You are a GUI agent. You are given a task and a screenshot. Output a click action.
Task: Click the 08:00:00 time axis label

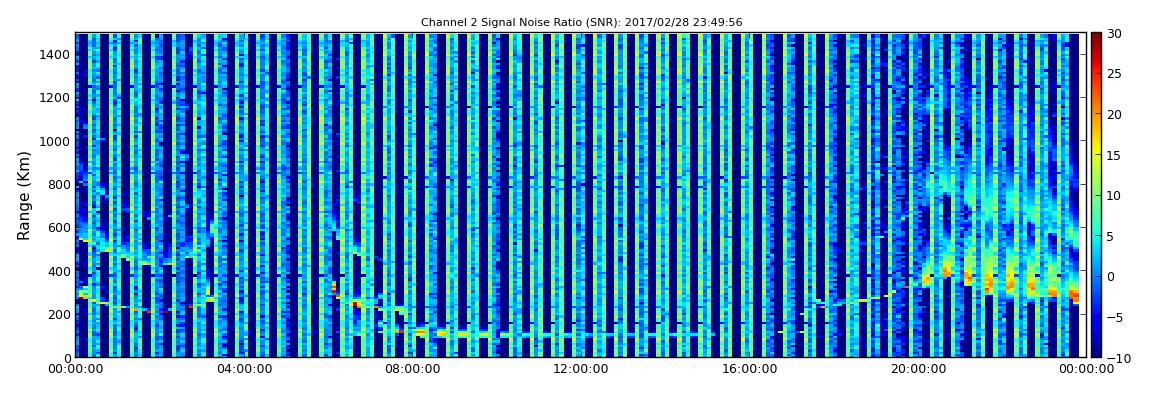(412, 370)
